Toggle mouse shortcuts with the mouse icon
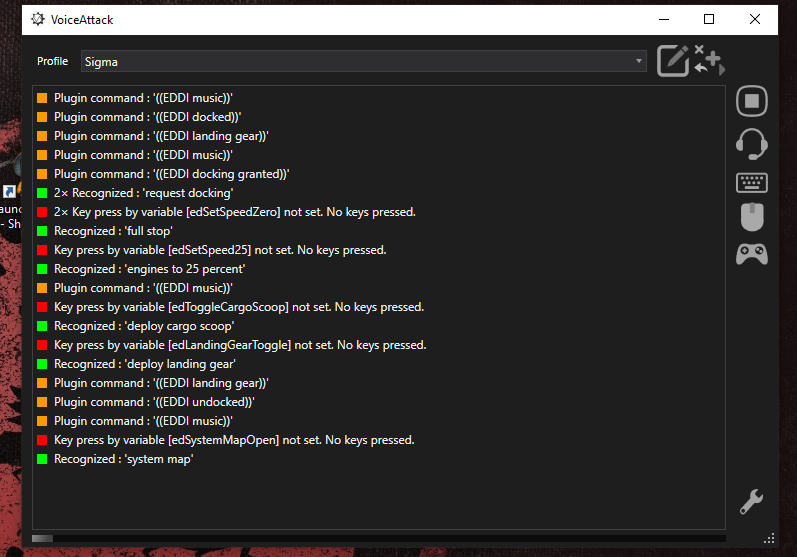The image size is (797, 557). [x=752, y=217]
